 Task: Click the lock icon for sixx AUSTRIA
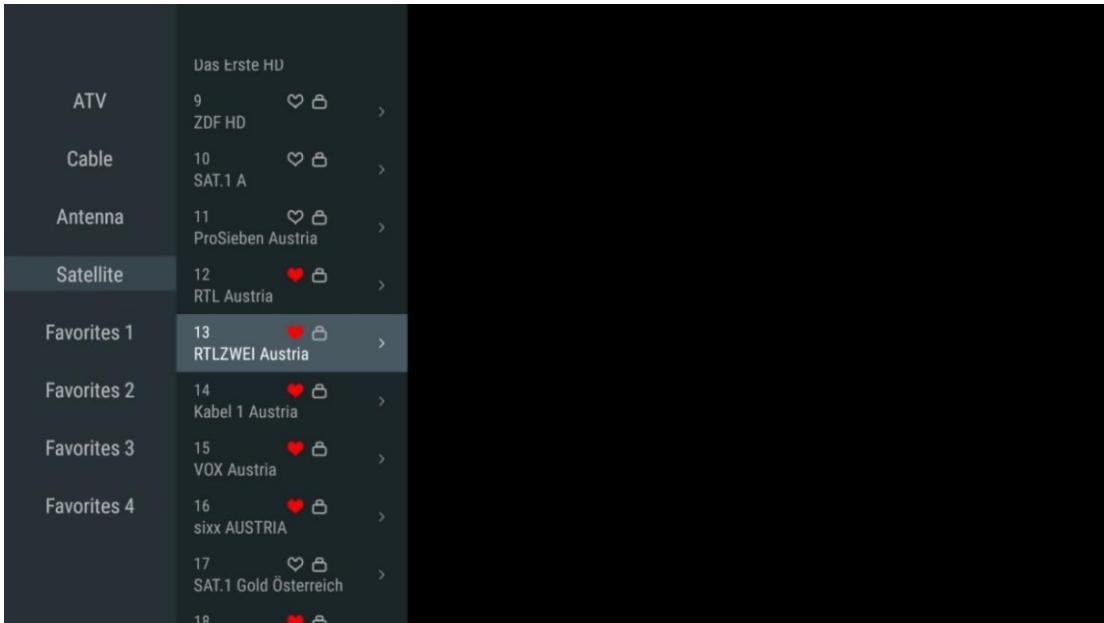click(x=319, y=506)
